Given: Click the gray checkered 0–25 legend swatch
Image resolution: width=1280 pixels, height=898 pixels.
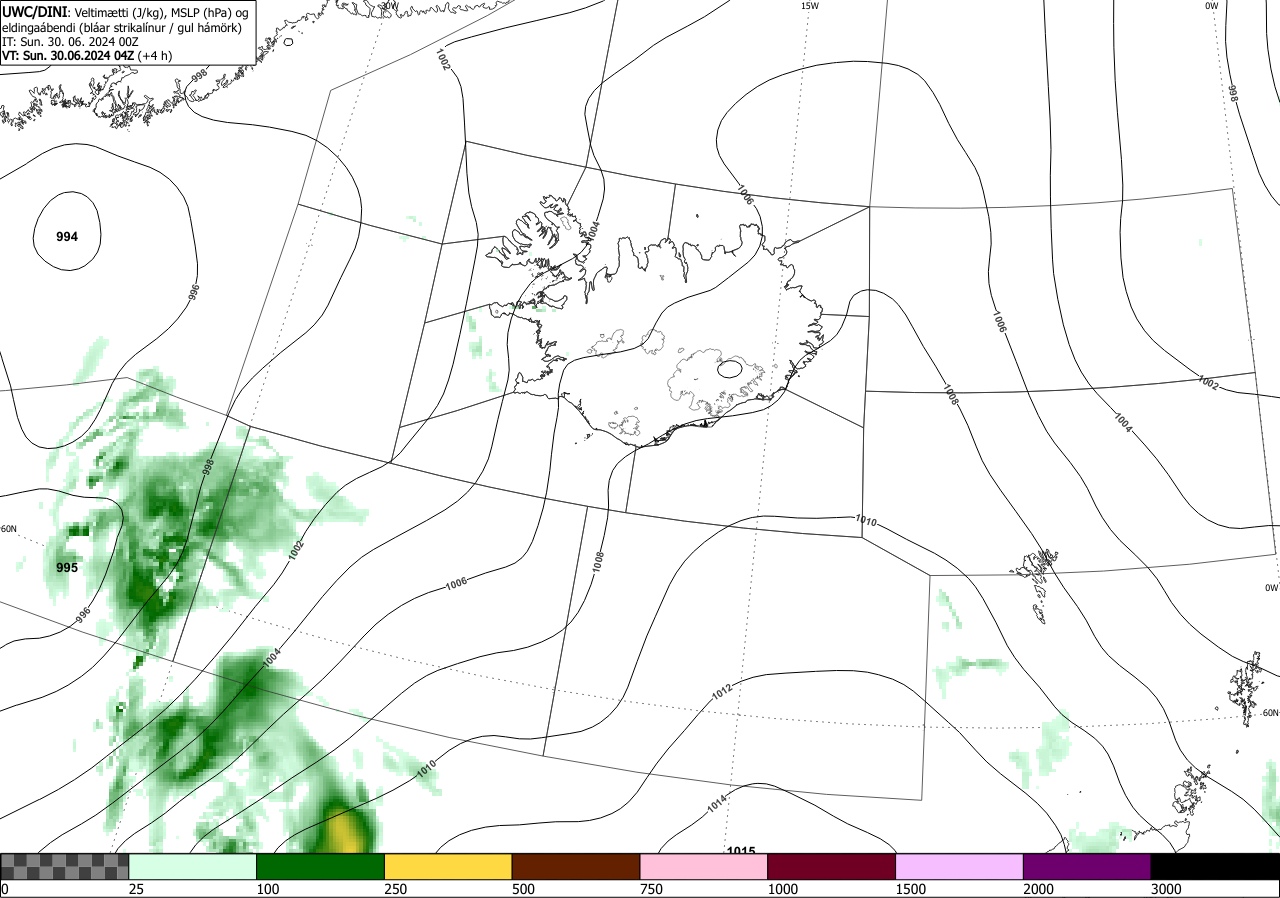Looking at the screenshot, I should (64, 867).
